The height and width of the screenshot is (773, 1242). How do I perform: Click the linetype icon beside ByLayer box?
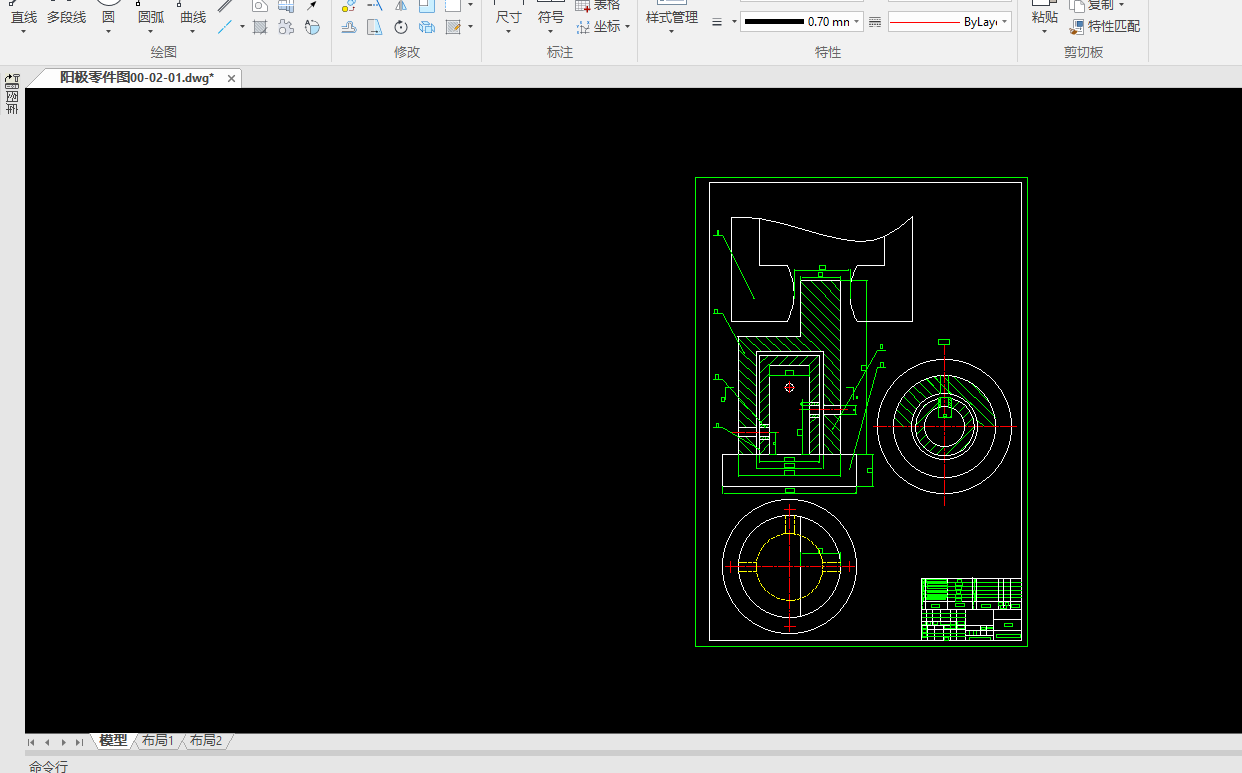click(875, 22)
